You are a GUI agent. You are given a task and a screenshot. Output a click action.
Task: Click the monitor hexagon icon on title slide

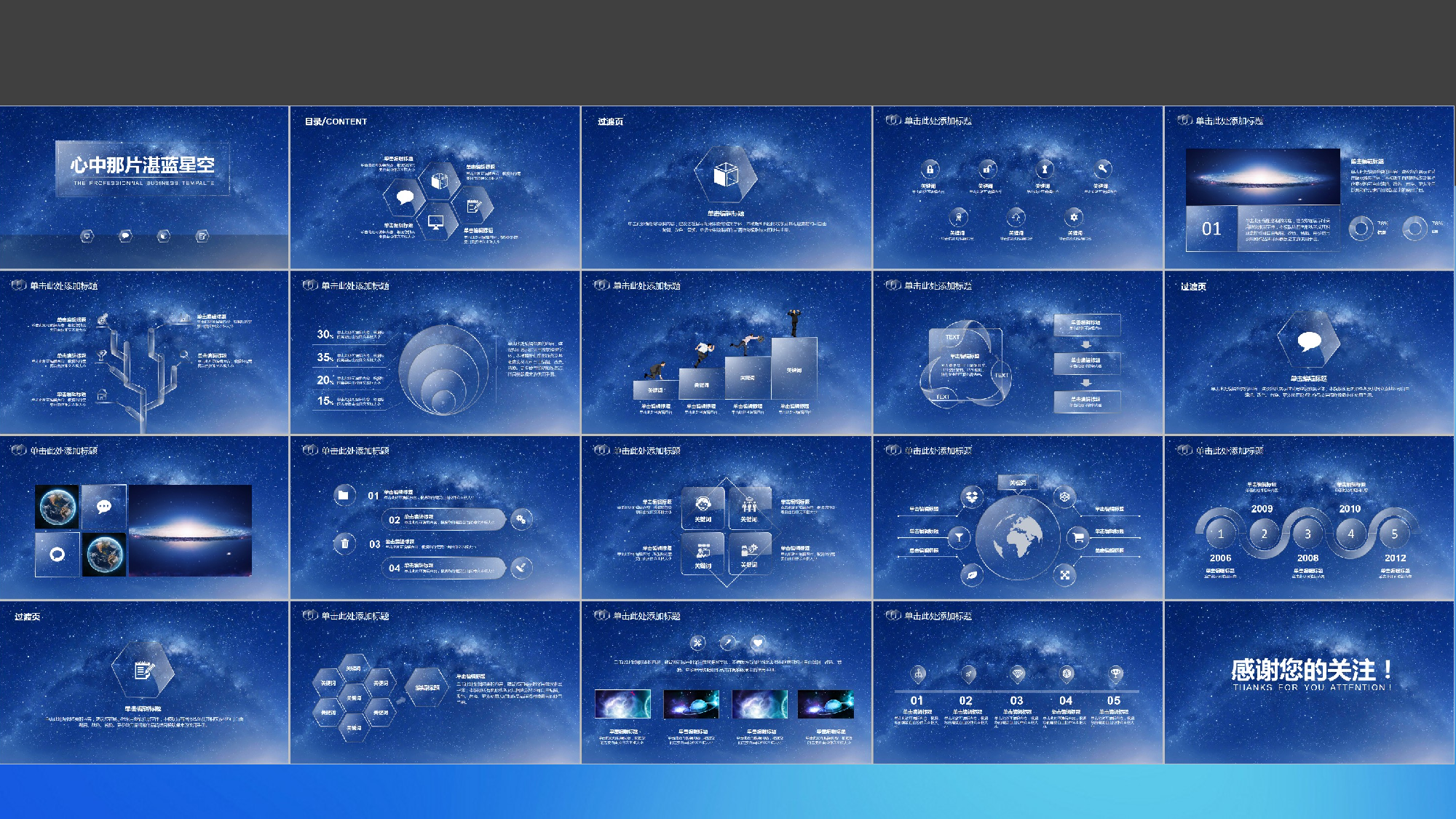coord(87,236)
